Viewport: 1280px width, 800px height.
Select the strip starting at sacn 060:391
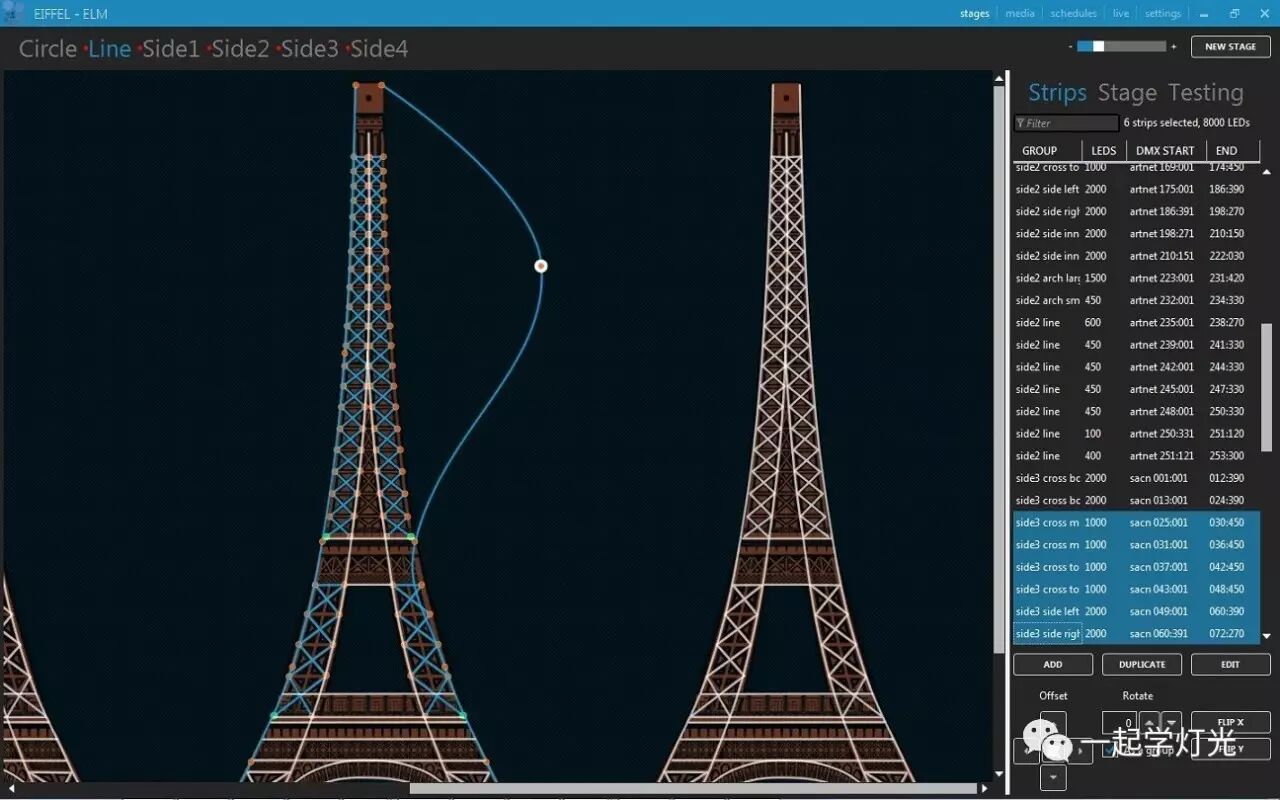(1136, 634)
